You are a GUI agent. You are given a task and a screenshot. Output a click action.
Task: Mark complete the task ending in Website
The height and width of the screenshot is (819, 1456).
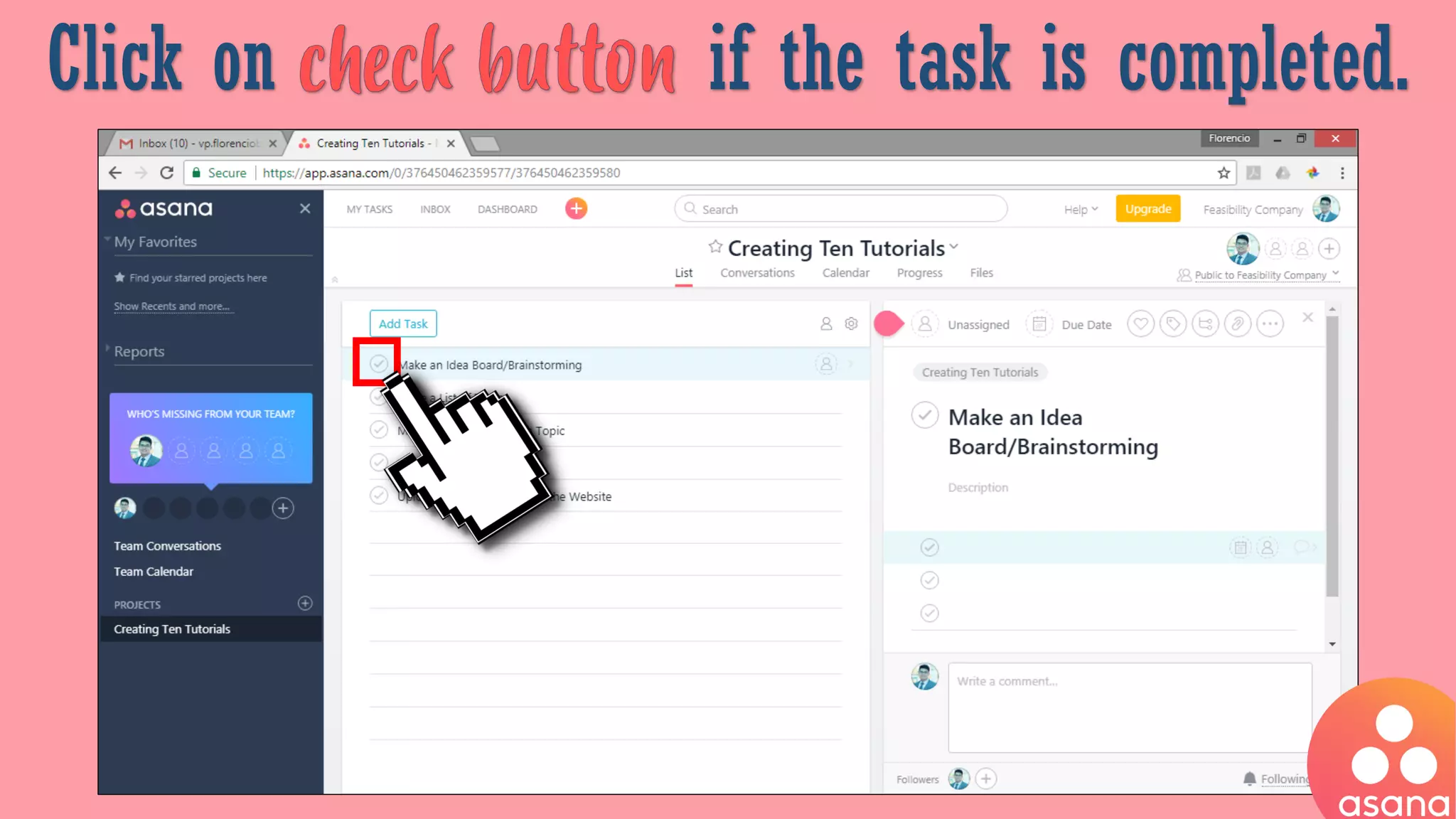click(x=379, y=495)
